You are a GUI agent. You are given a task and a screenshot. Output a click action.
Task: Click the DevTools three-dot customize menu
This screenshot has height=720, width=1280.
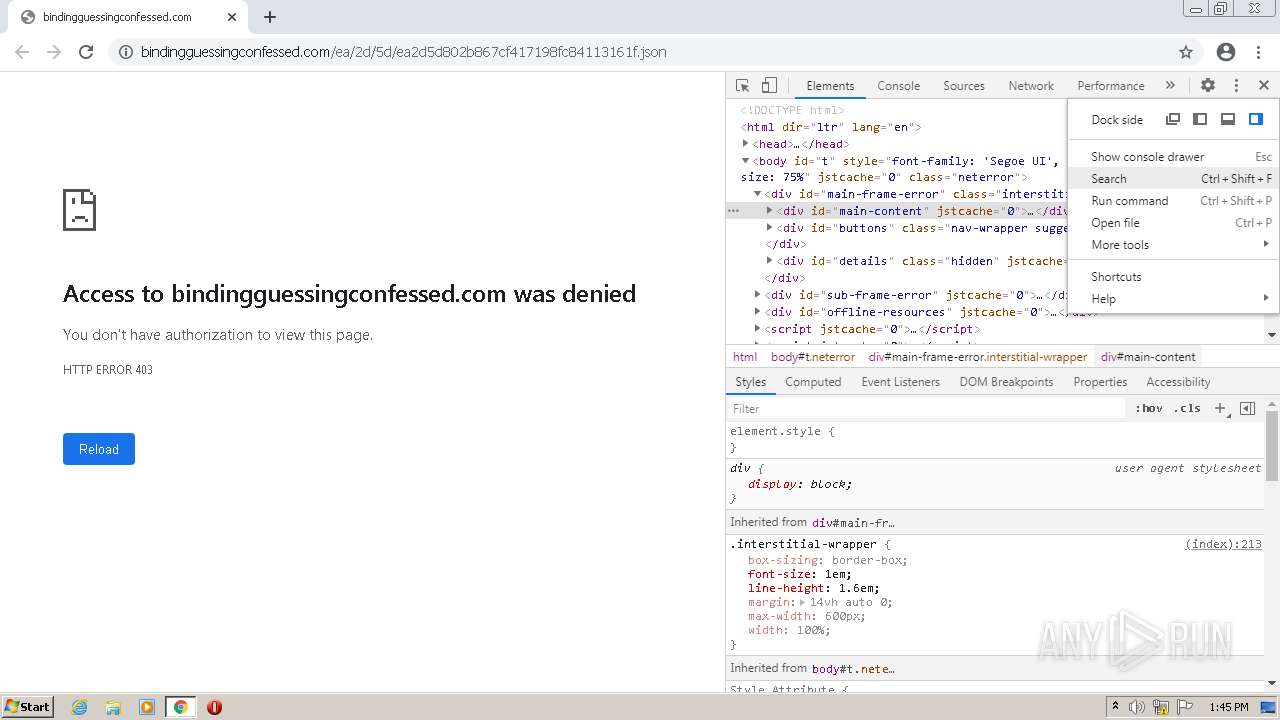(x=1236, y=86)
